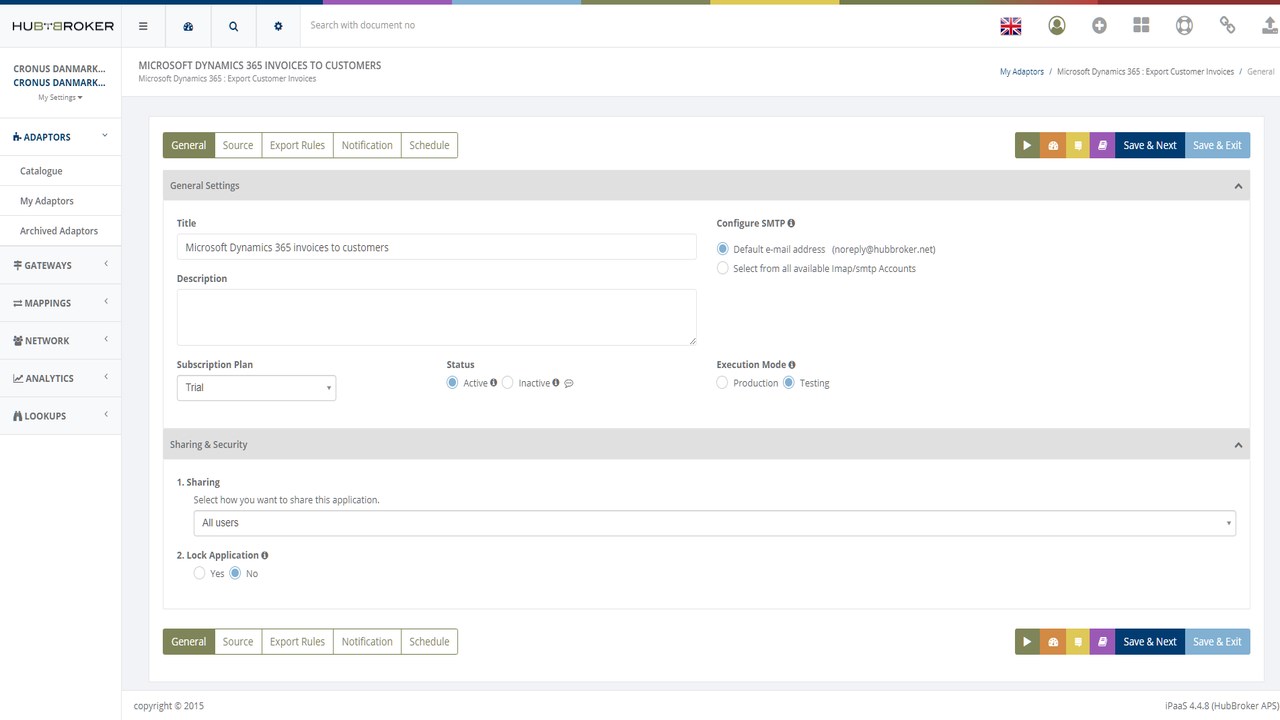1280x720 pixels.
Task: Select all available Imap/smtp Accounts radio
Action: [x=723, y=268]
